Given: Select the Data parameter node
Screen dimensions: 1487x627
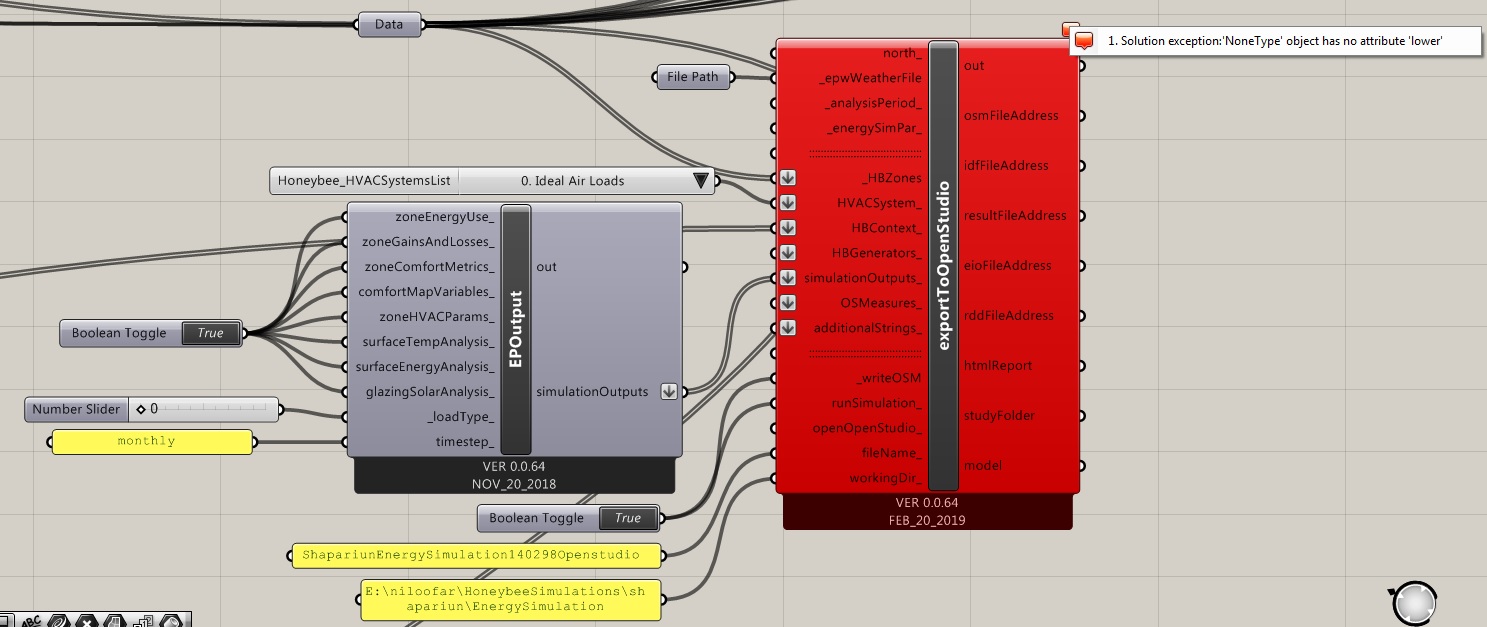Looking at the screenshot, I should point(389,25).
